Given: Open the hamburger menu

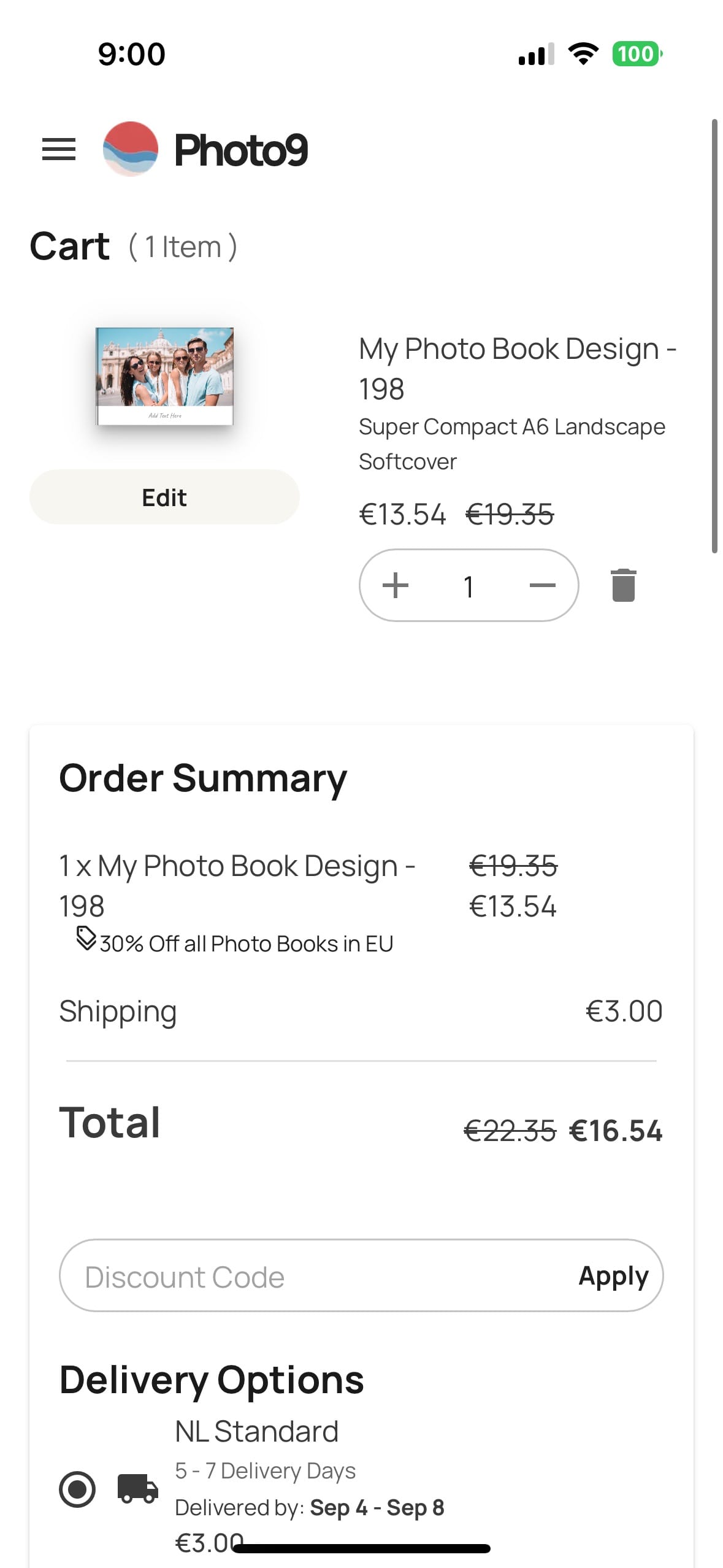Looking at the screenshot, I should [59, 149].
